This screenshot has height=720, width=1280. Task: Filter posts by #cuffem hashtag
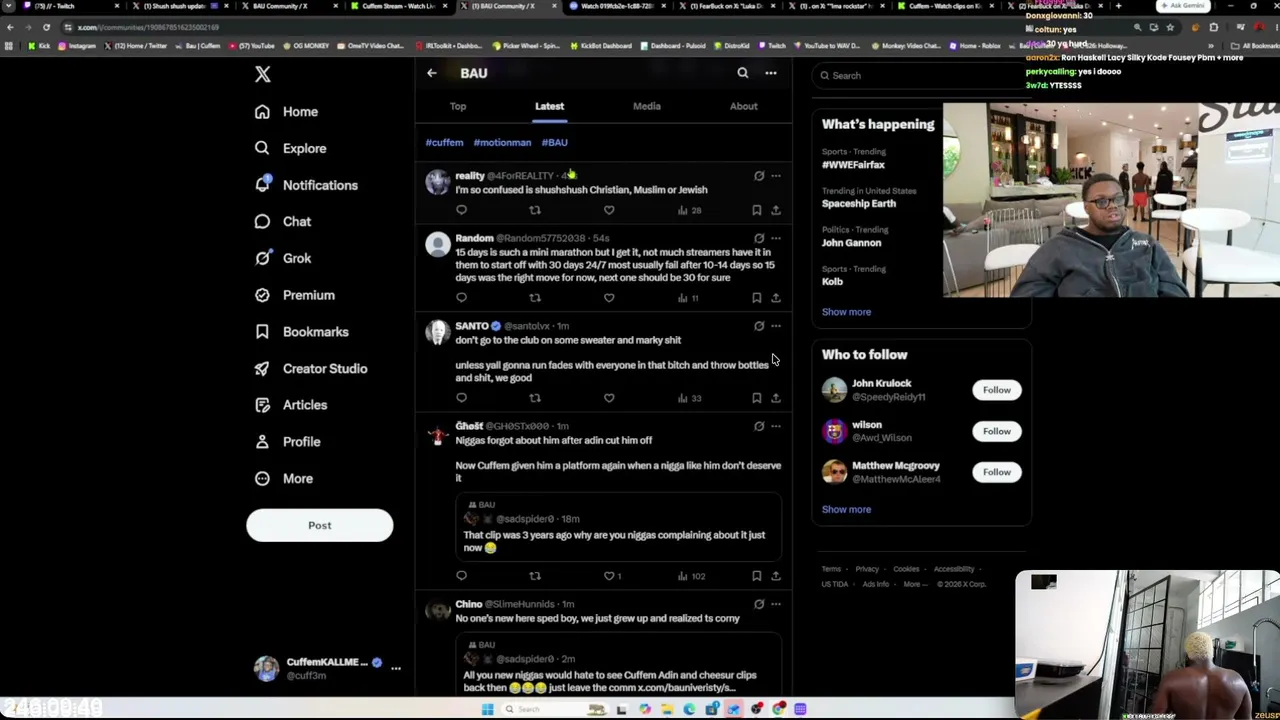tap(445, 143)
